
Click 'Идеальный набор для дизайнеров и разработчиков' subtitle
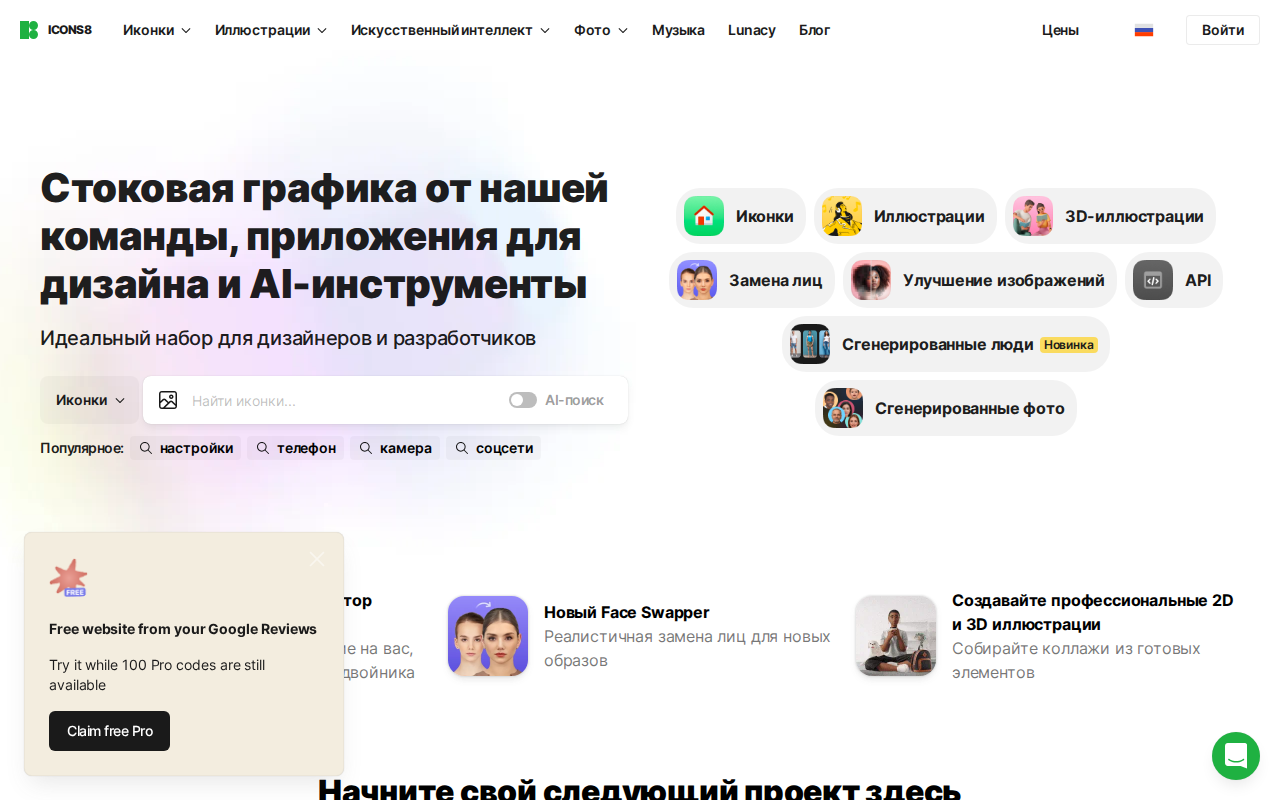pos(288,338)
